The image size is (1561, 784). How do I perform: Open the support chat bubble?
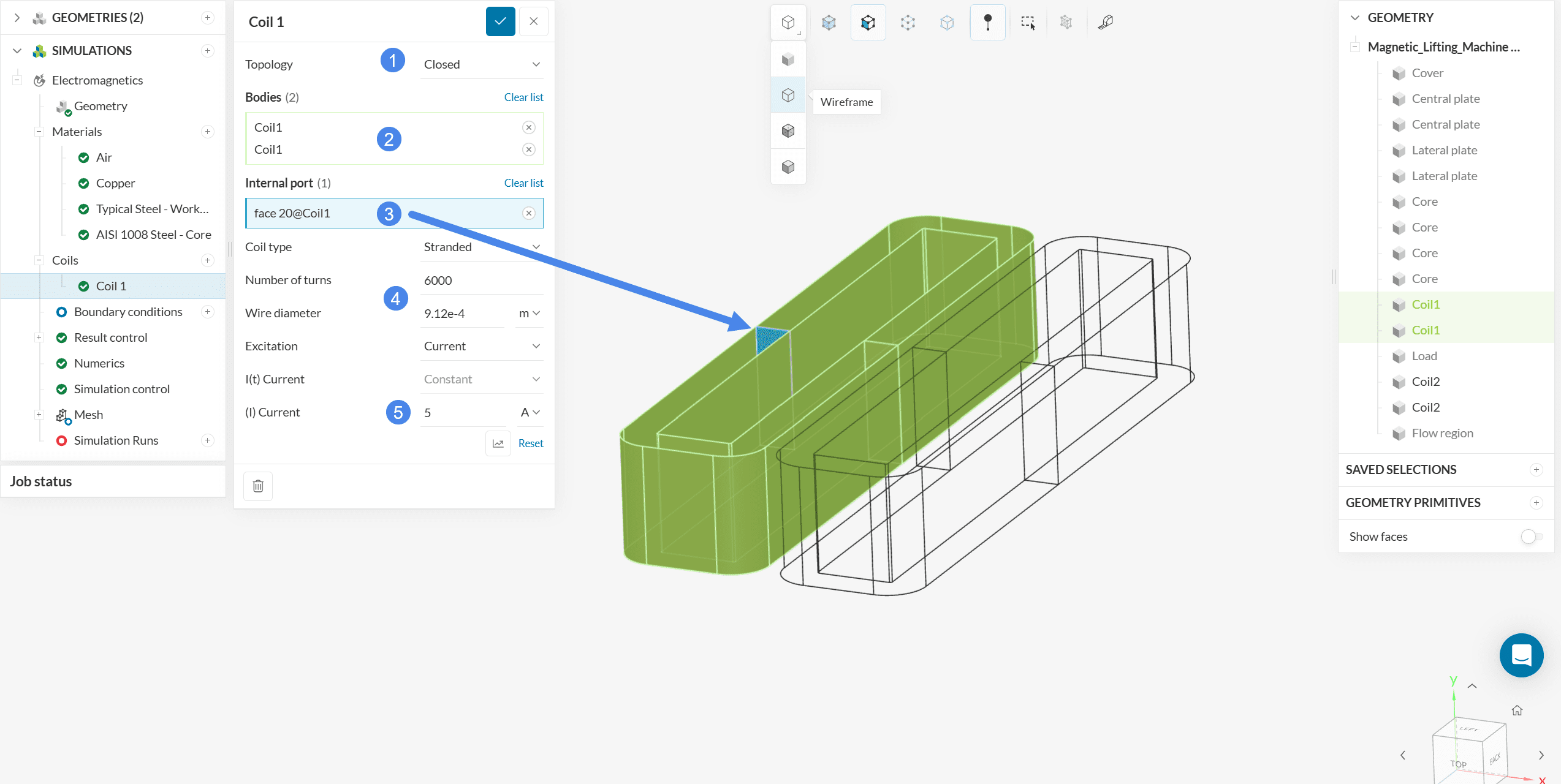1521,655
